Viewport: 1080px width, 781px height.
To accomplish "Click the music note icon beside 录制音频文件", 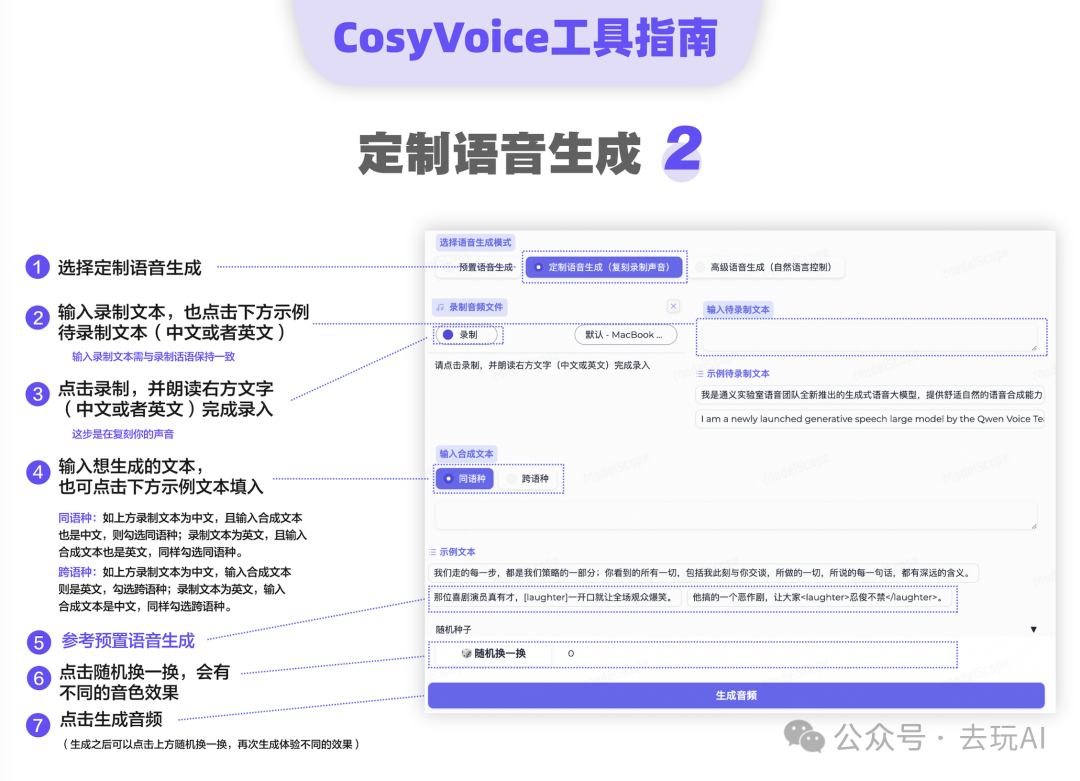I will pyautogui.click(x=440, y=307).
